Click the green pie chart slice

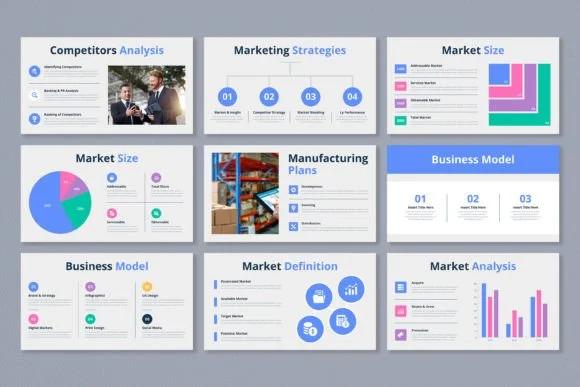(x=78, y=211)
